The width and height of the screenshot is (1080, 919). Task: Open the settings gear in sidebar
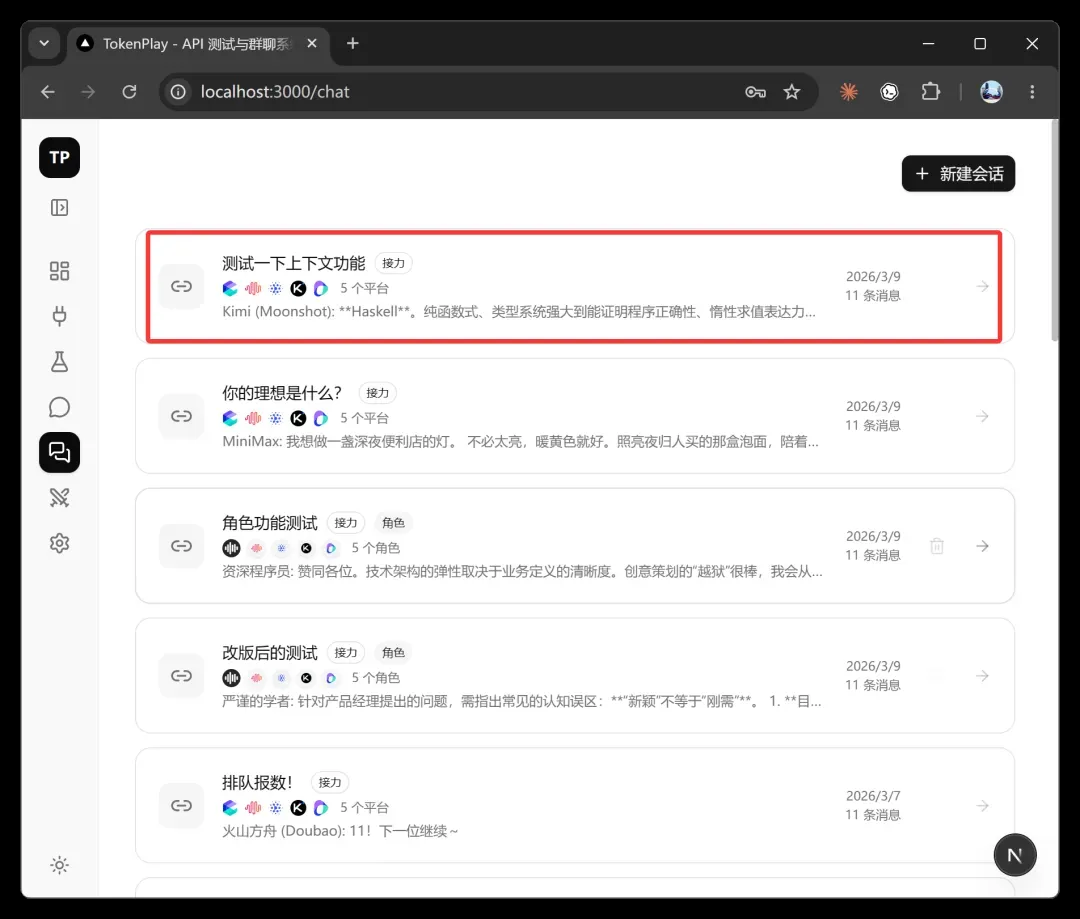tap(59, 543)
